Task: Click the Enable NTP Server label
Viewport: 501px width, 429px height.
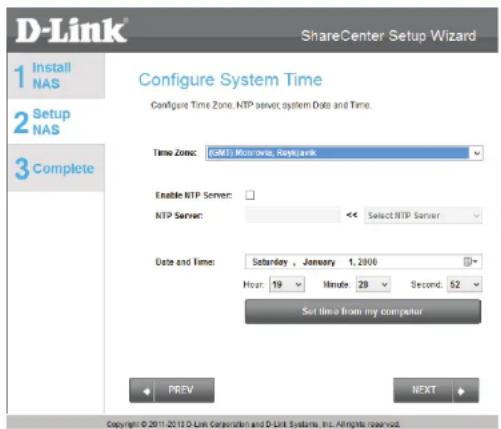Action: (x=194, y=195)
